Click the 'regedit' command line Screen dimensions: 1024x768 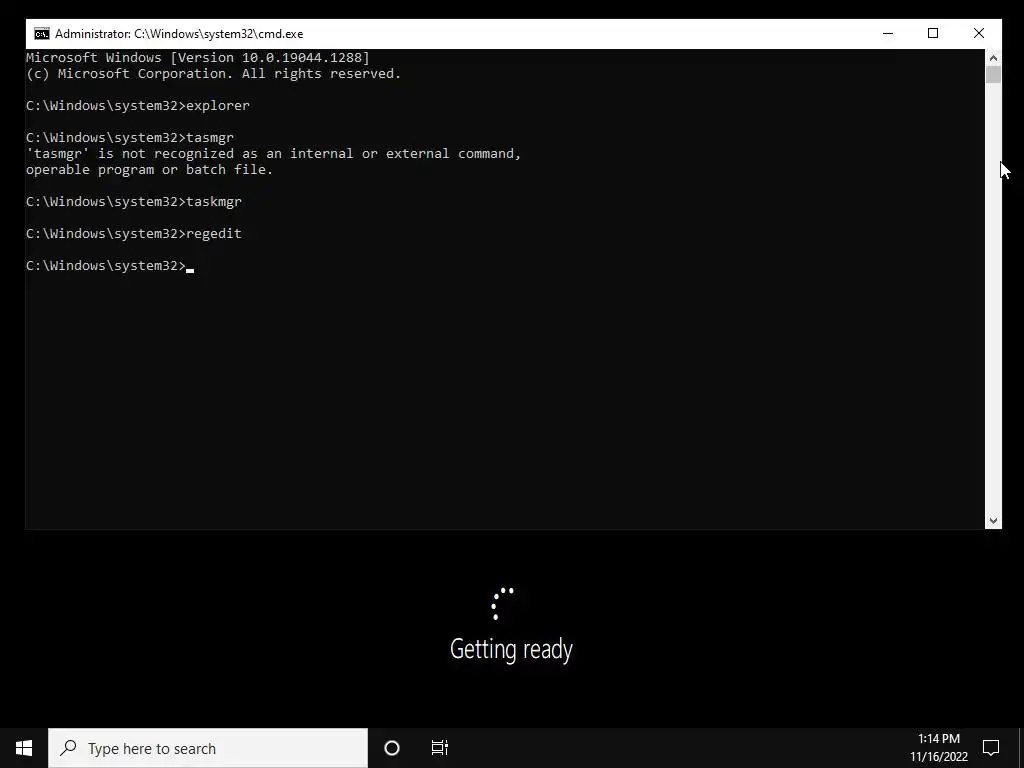pos(134,234)
